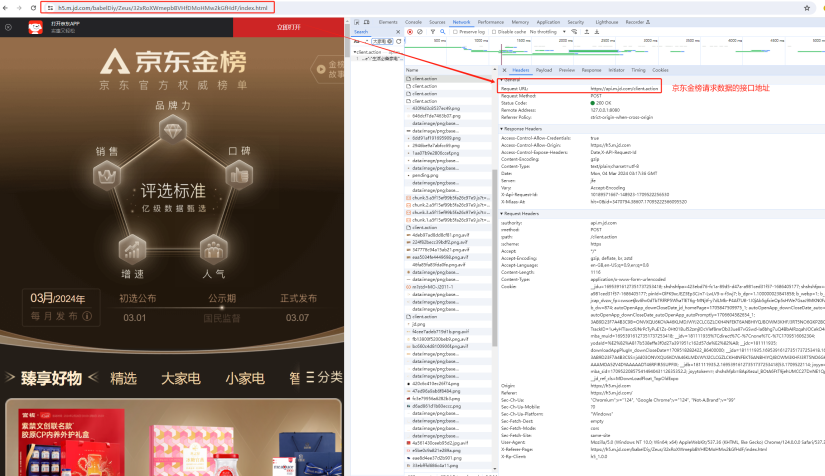The width and height of the screenshot is (825, 476).
Task: Reload the page with the refresh icon
Action: [x=33, y=8]
